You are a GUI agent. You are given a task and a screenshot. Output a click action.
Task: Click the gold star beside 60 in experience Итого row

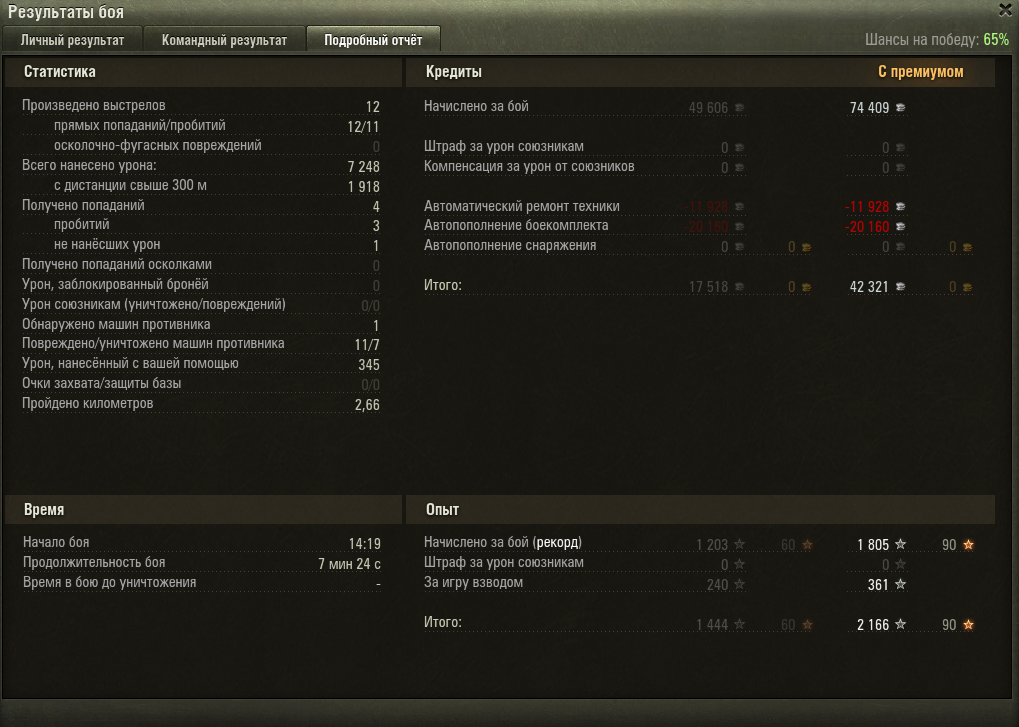click(x=807, y=624)
